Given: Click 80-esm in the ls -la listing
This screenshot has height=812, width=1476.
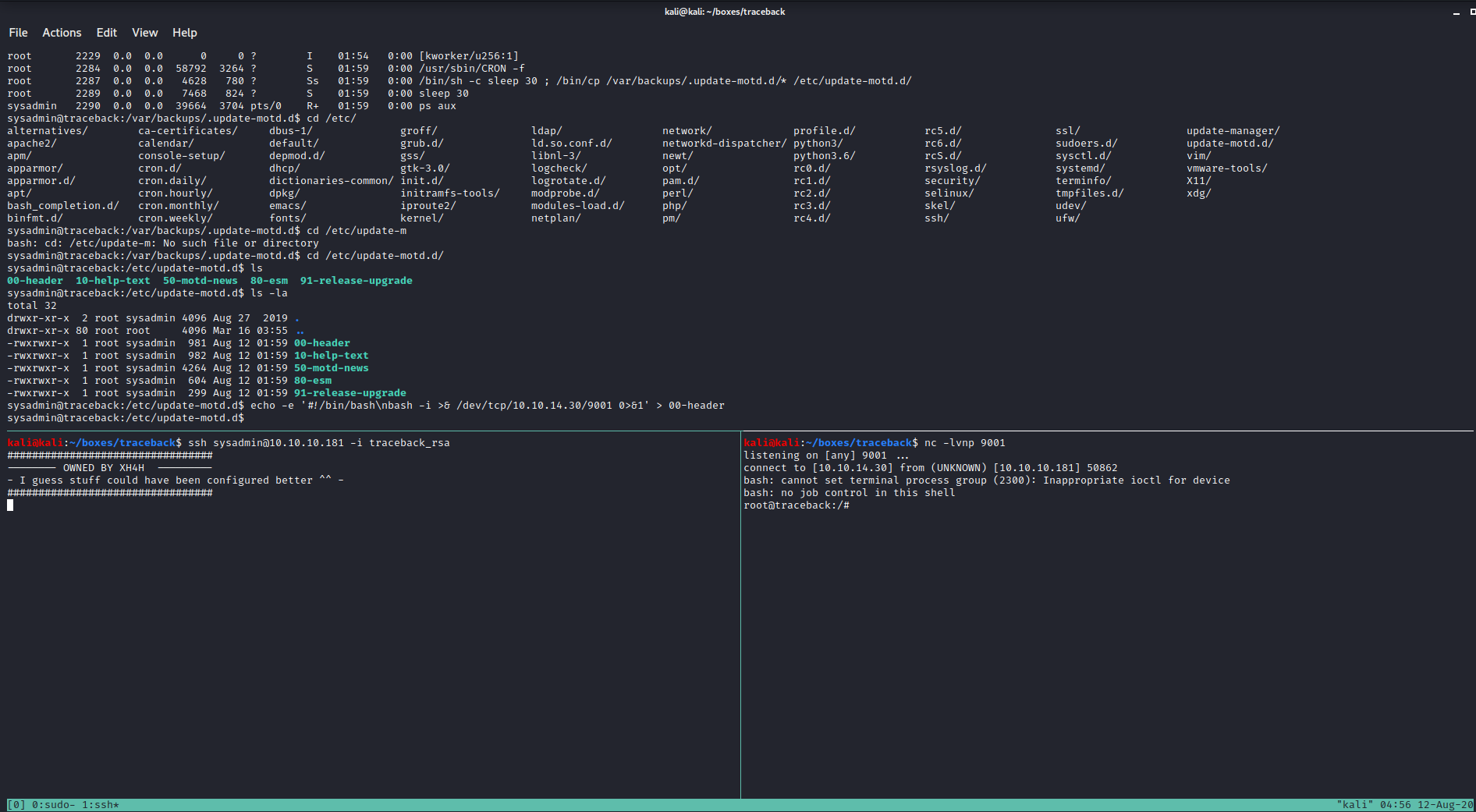Looking at the screenshot, I should 313,381.
